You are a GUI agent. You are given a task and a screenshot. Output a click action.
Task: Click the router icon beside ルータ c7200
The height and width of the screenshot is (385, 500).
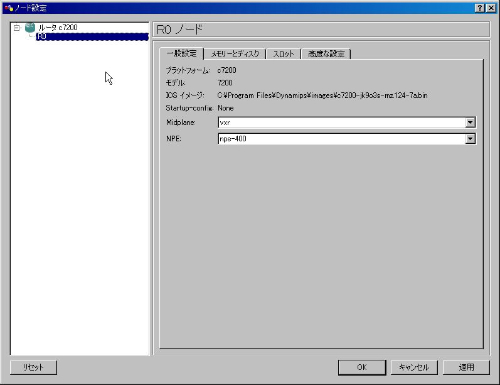[30, 27]
